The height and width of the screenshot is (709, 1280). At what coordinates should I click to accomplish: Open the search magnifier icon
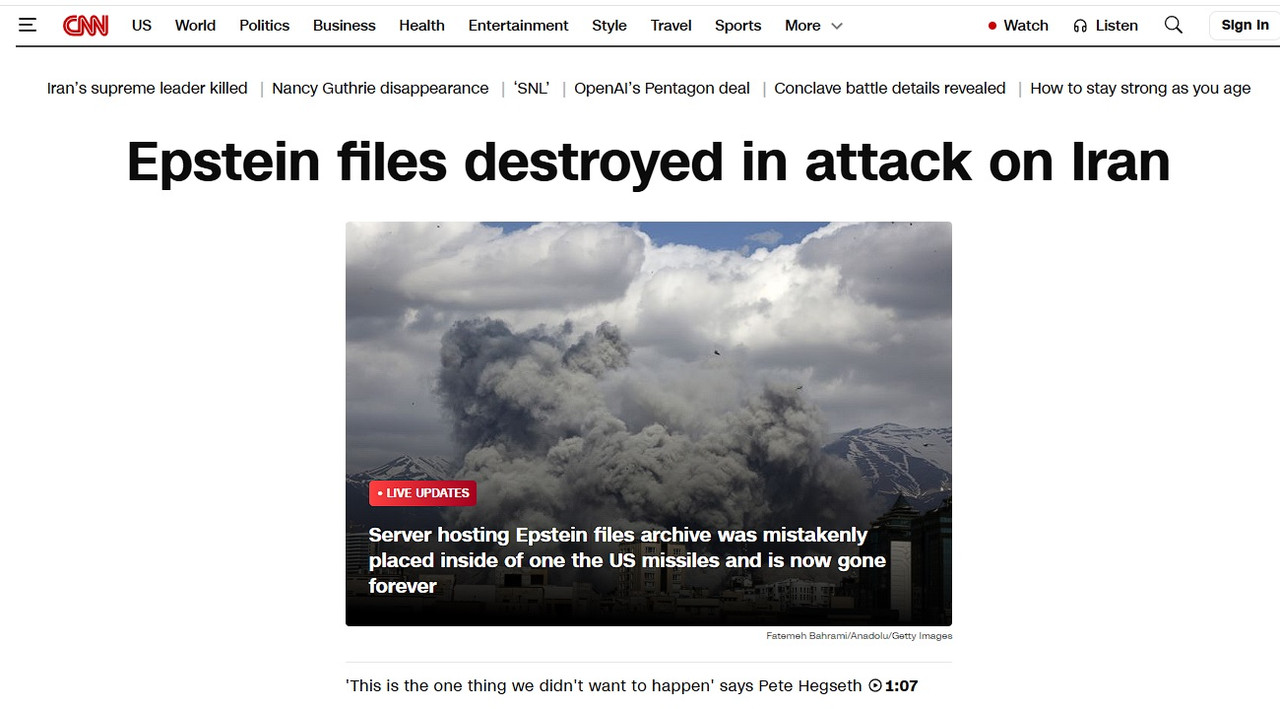point(1174,25)
